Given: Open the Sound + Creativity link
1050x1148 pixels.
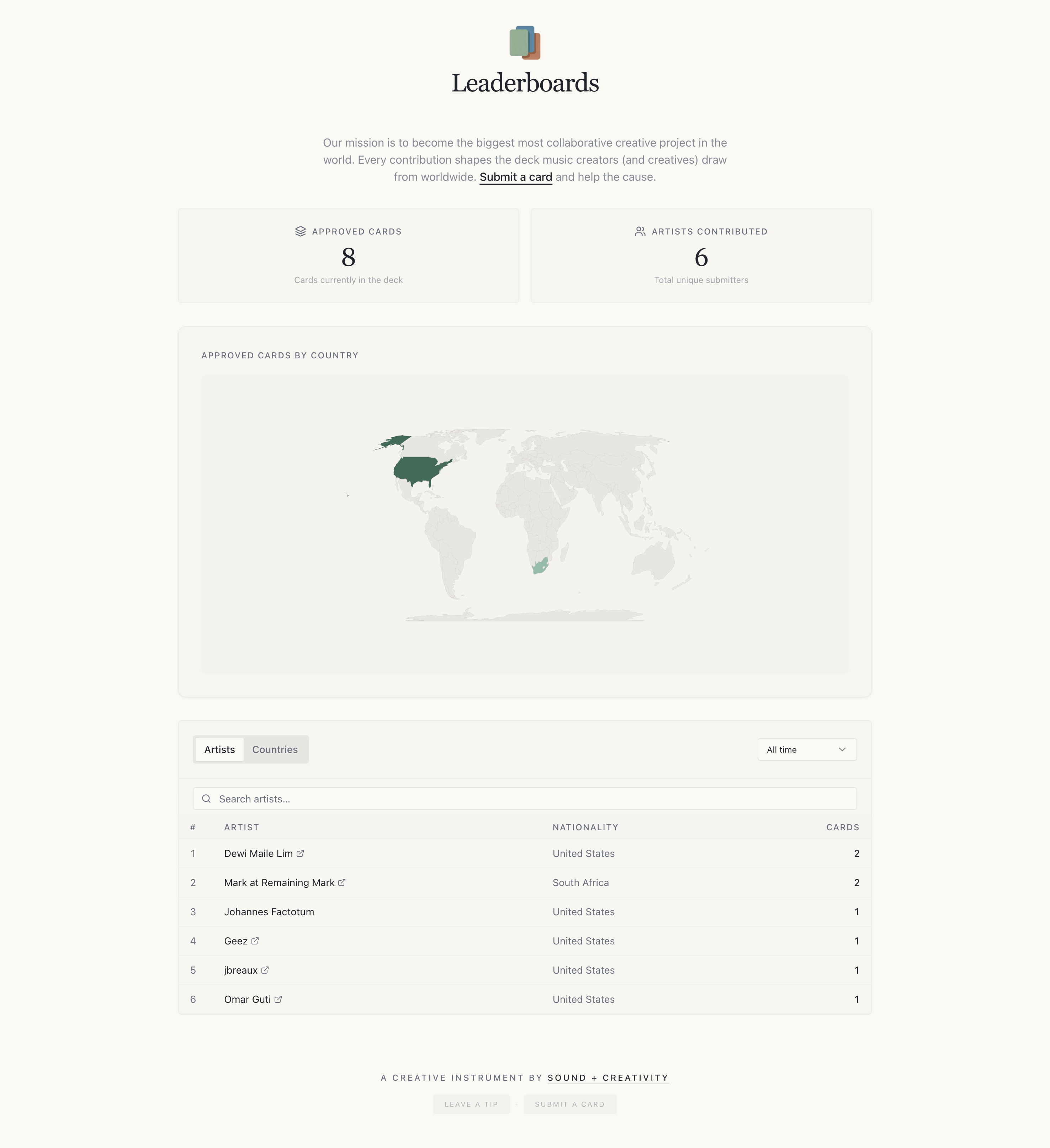Looking at the screenshot, I should [x=607, y=1078].
